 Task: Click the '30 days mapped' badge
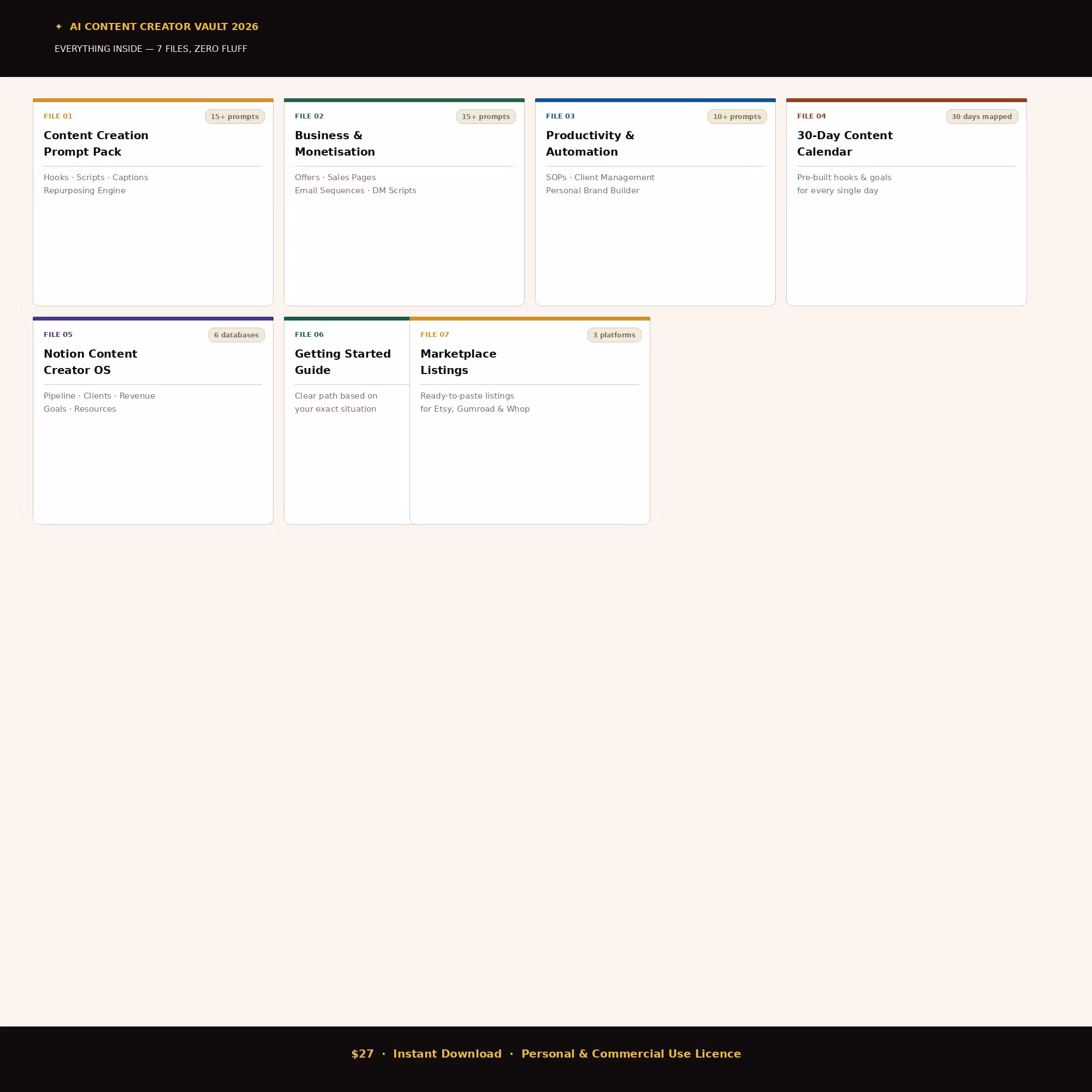click(x=982, y=116)
